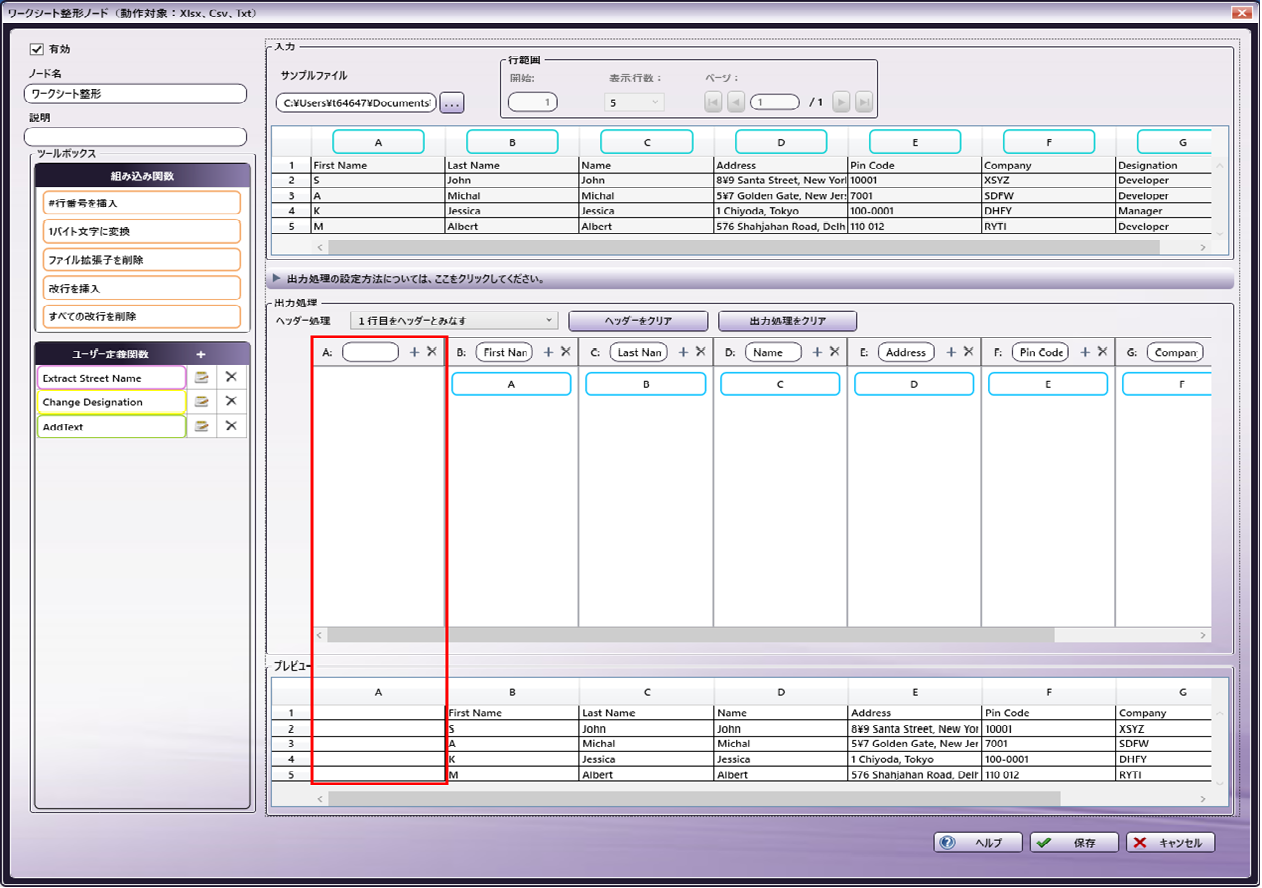Remove output column D Name
The image size is (1262, 888).
tap(834, 352)
